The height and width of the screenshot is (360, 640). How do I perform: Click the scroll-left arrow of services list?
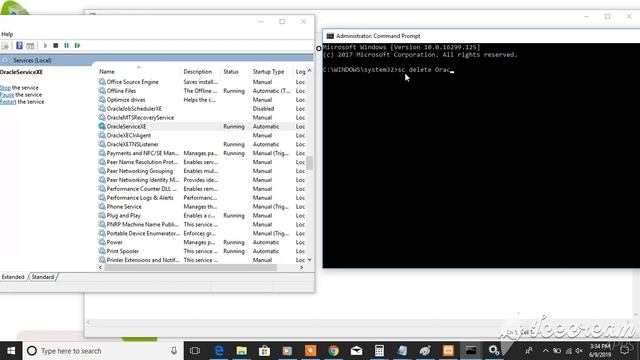click(100, 267)
